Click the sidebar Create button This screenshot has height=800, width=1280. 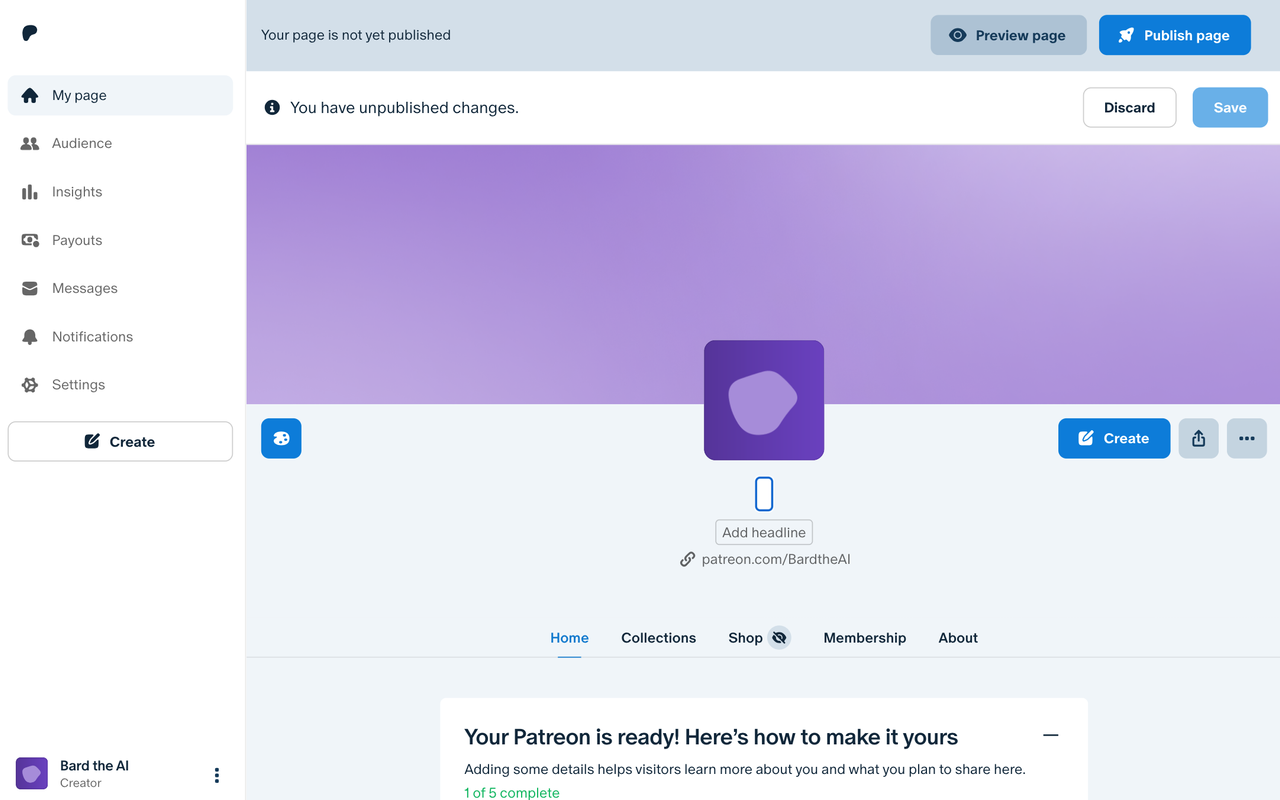click(x=120, y=441)
